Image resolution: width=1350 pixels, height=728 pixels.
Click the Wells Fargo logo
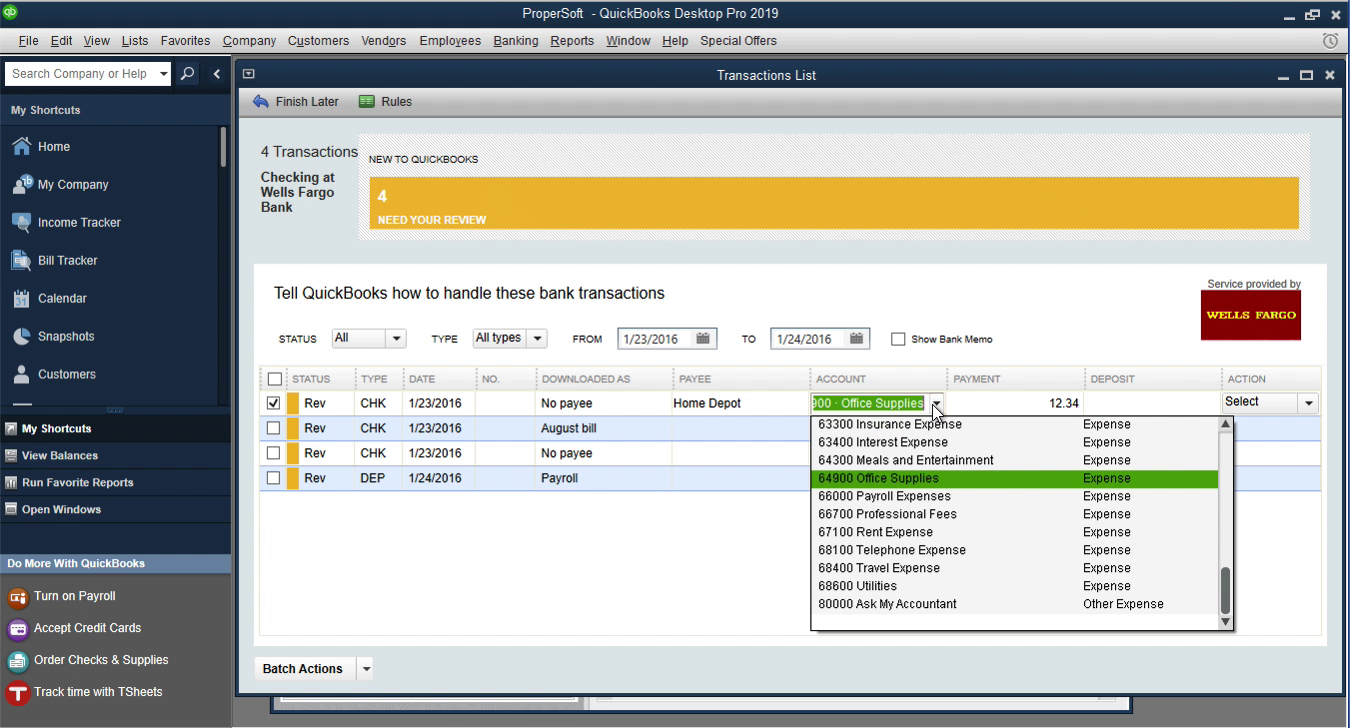pyautogui.click(x=1250, y=315)
